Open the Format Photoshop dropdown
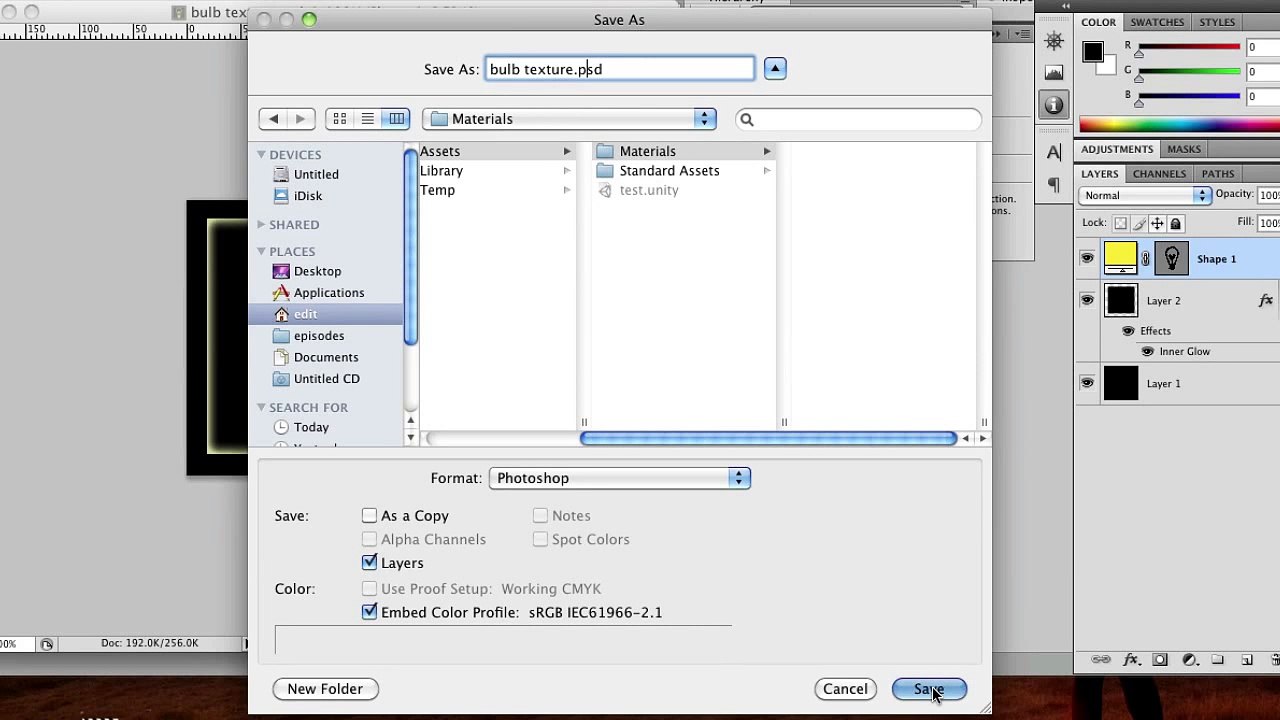This screenshot has width=1280, height=720. [x=620, y=478]
